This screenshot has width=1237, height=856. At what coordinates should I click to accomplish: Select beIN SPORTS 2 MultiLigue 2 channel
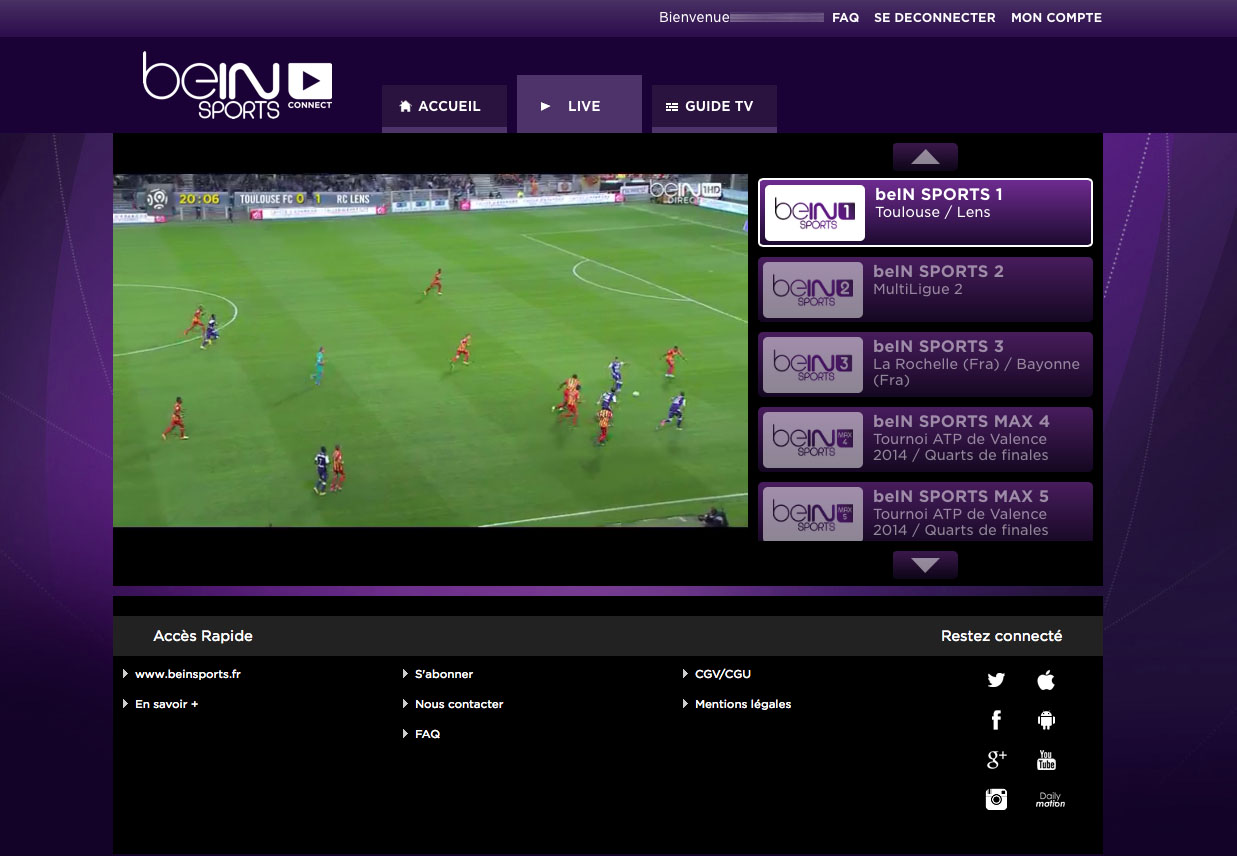click(x=925, y=289)
